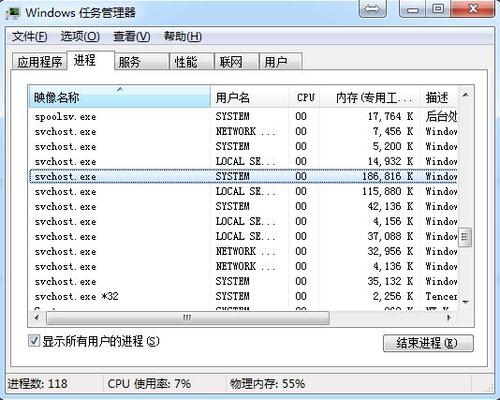Open the 性能 tab
This screenshot has width=500, height=400.
pos(191,62)
